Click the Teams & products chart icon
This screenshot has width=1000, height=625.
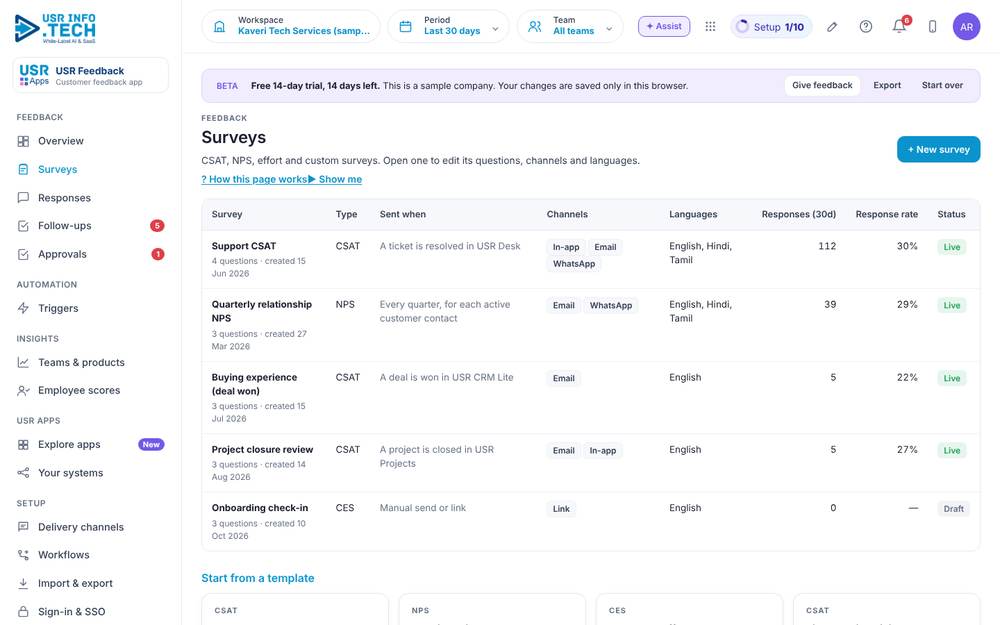[x=23, y=362]
